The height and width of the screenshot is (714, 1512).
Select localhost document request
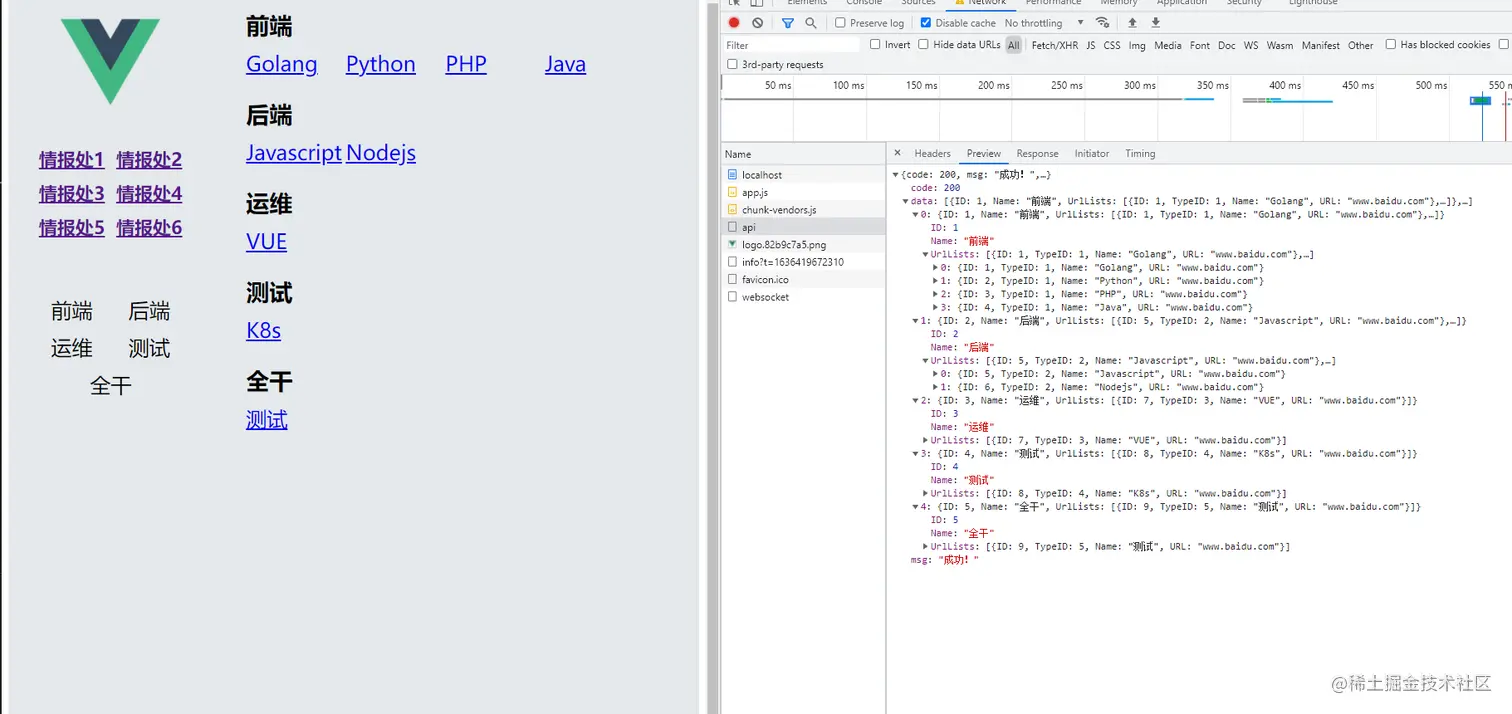tap(804, 175)
